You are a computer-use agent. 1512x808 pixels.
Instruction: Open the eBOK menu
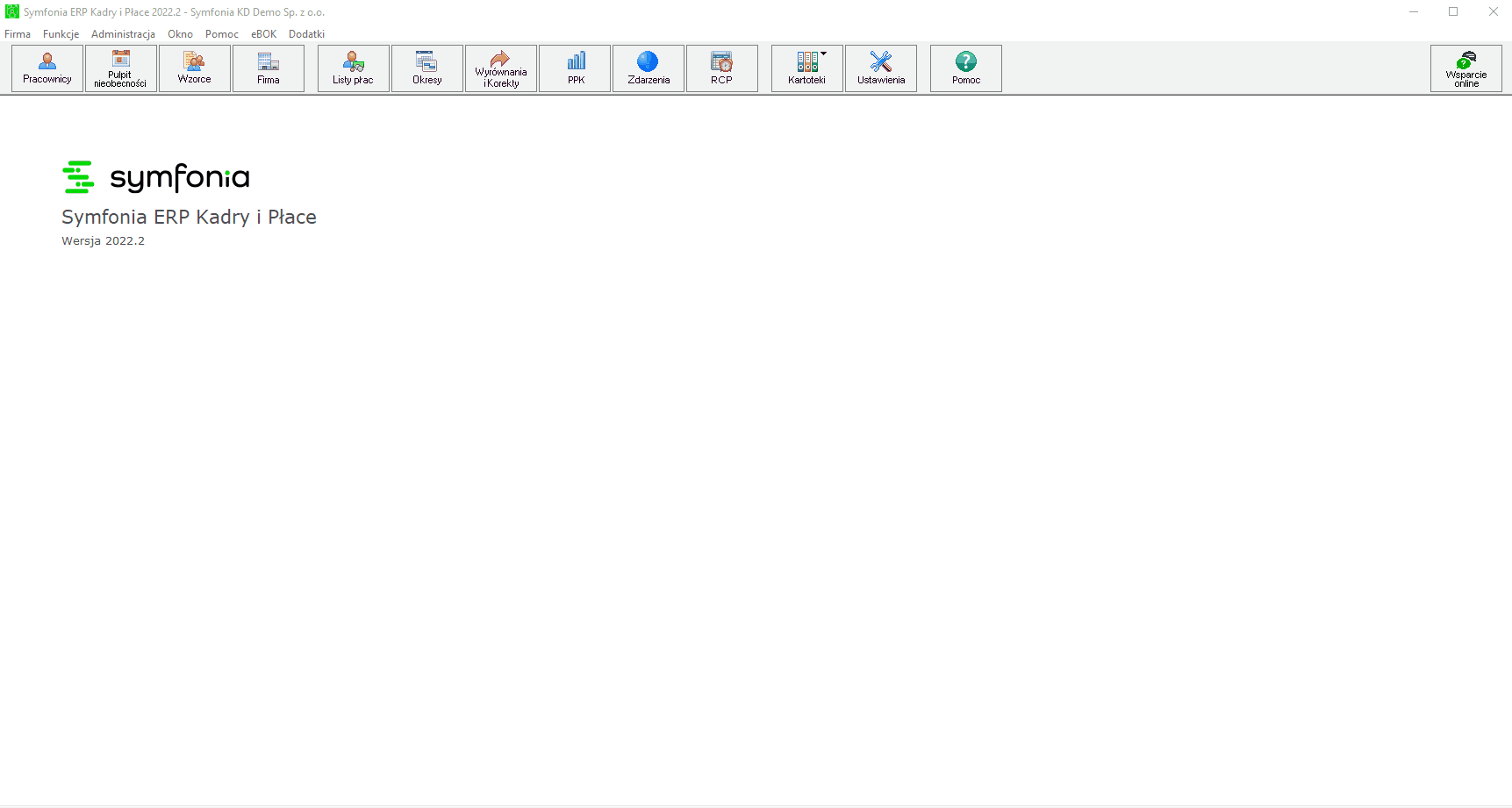(x=264, y=34)
